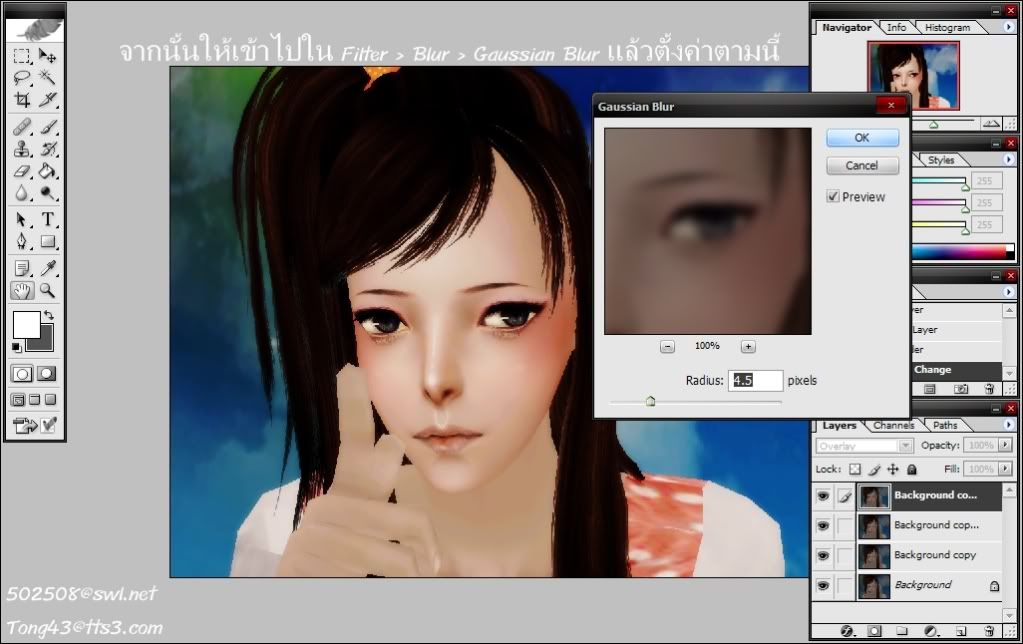Create new snapshot in History panel
This screenshot has width=1023, height=644.
click(961, 390)
